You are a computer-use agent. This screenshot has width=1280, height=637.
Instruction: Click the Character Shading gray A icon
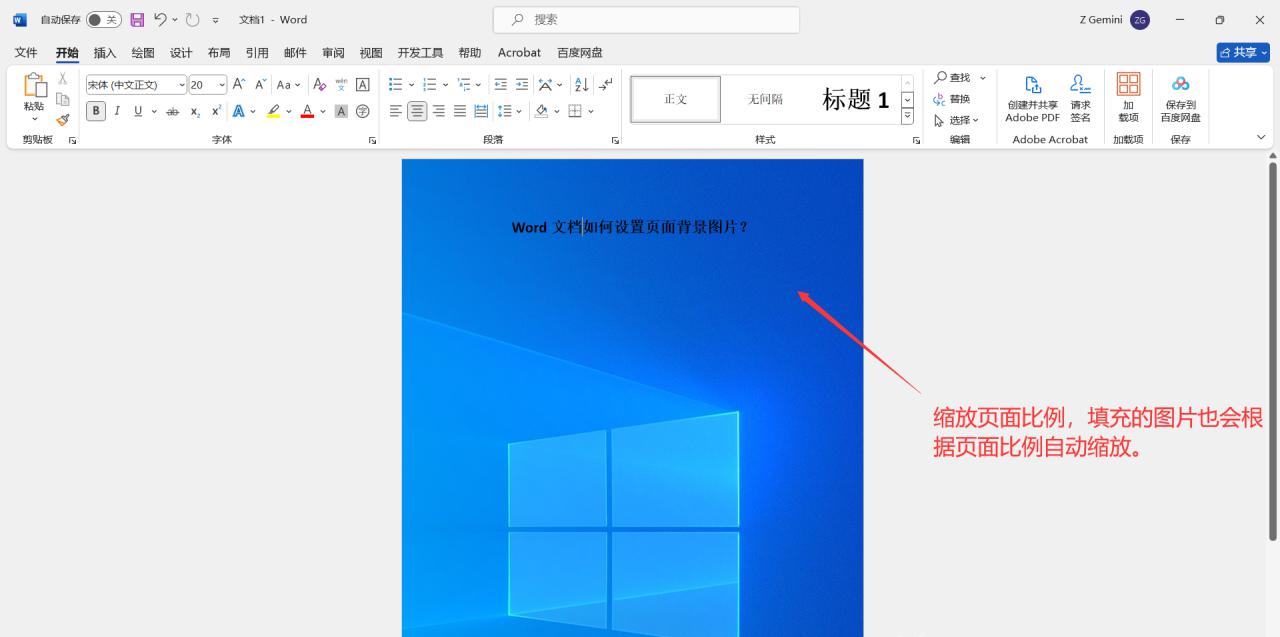click(341, 111)
